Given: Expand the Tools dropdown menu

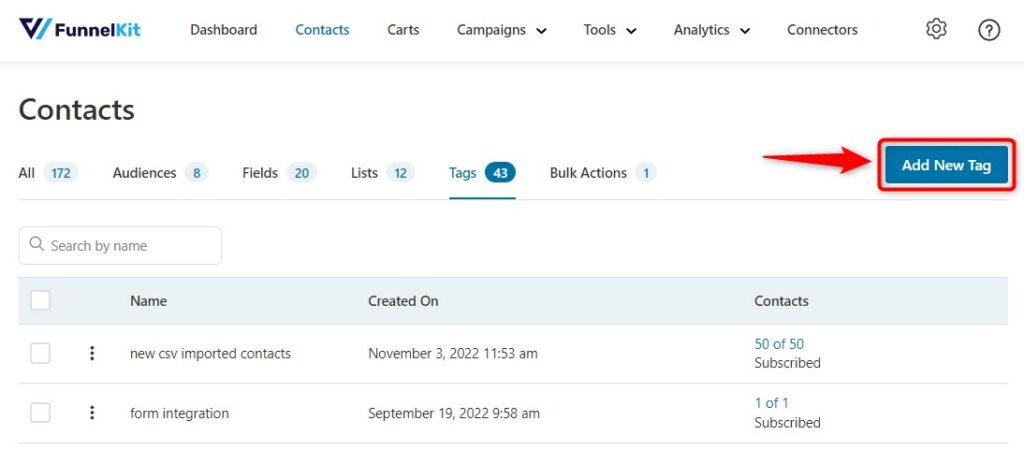Looking at the screenshot, I should tap(610, 30).
